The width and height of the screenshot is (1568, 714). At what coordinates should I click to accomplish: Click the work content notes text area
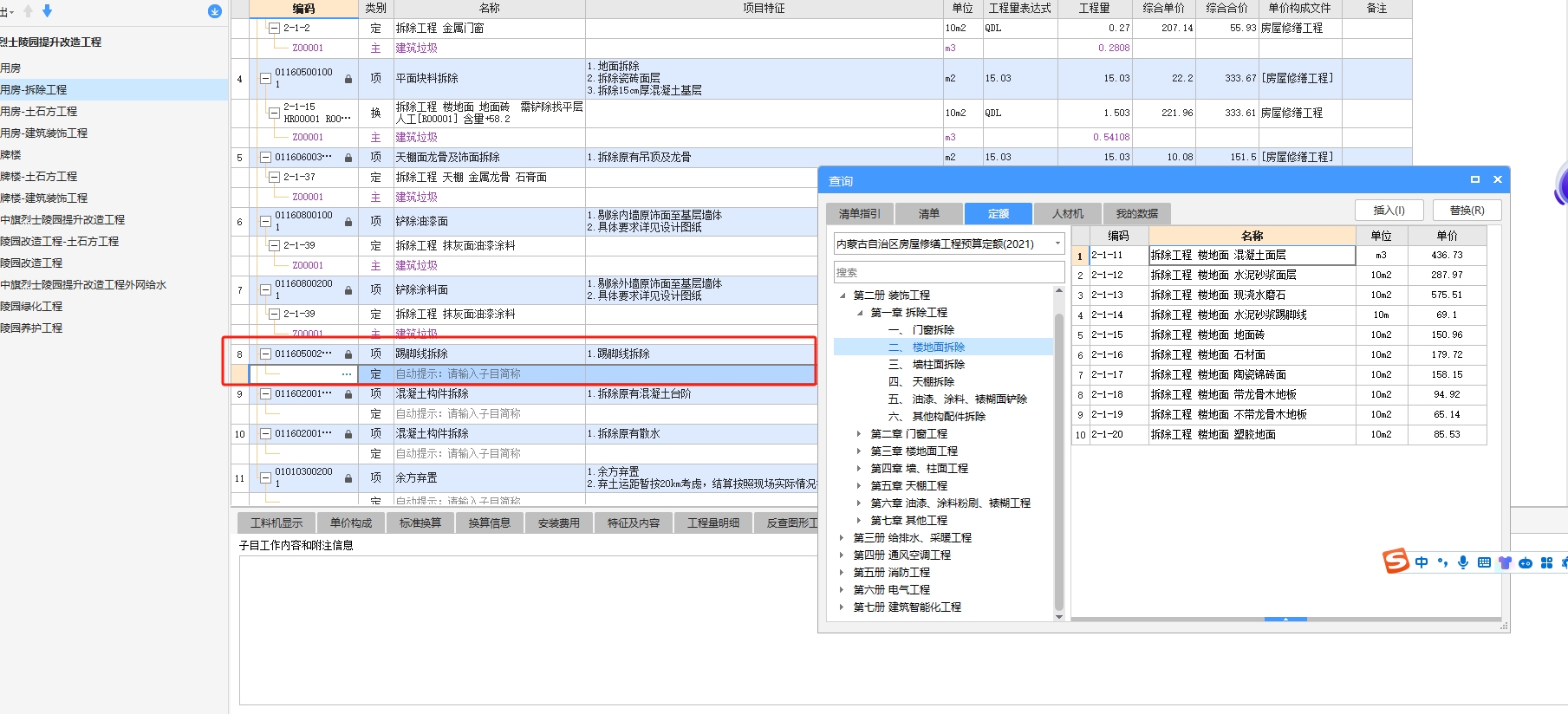(x=529, y=631)
